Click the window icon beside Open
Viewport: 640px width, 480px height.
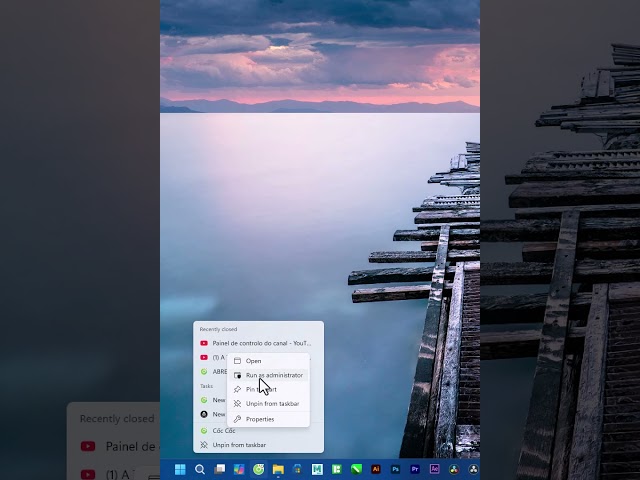point(237,361)
